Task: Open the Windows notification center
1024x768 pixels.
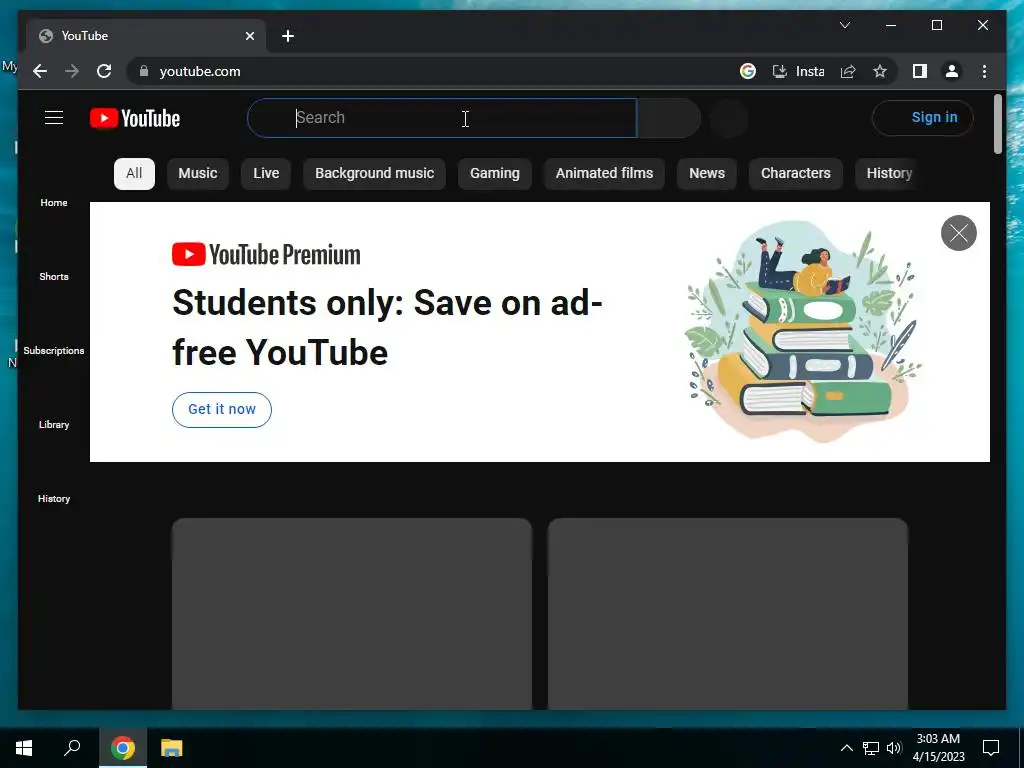Action: [991, 748]
